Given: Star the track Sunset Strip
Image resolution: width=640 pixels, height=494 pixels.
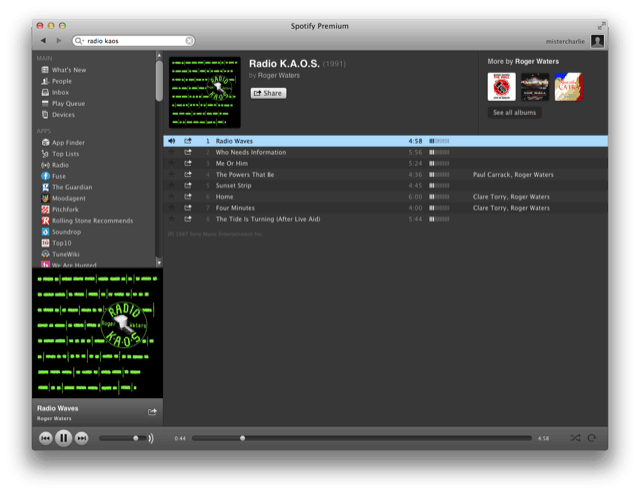Looking at the screenshot, I should [171, 185].
